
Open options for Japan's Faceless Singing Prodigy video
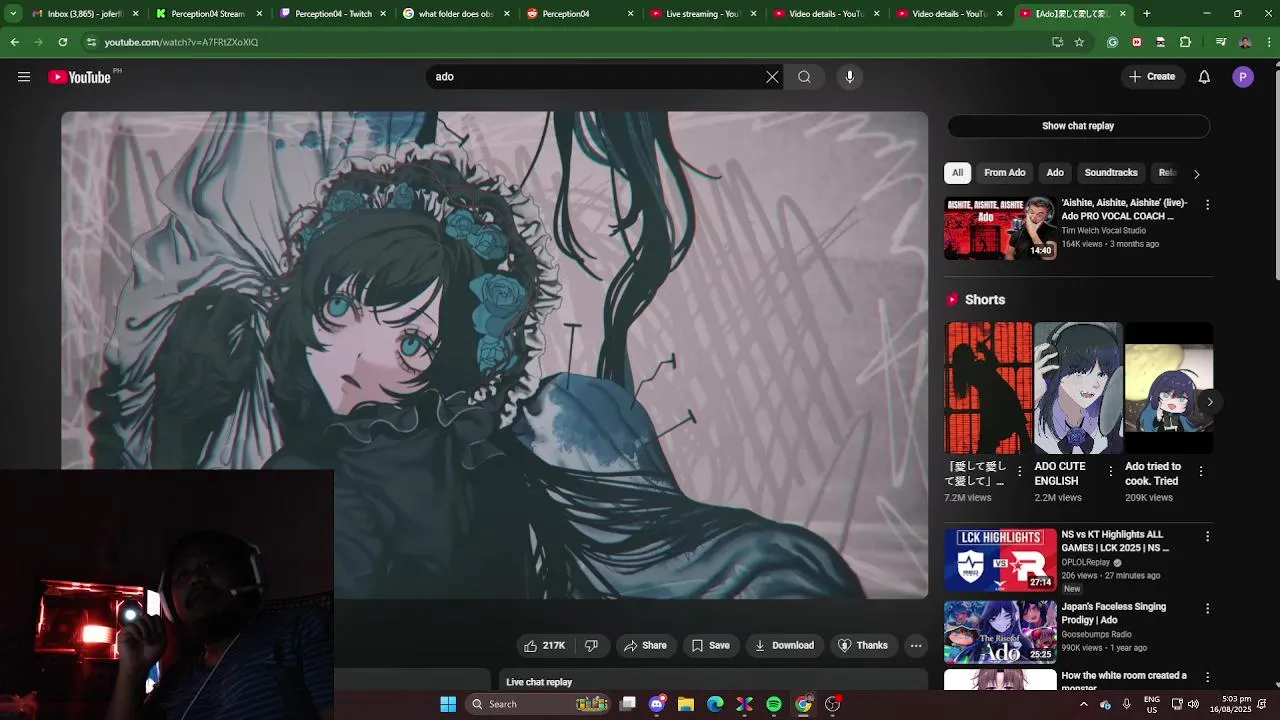pyautogui.click(x=1207, y=609)
